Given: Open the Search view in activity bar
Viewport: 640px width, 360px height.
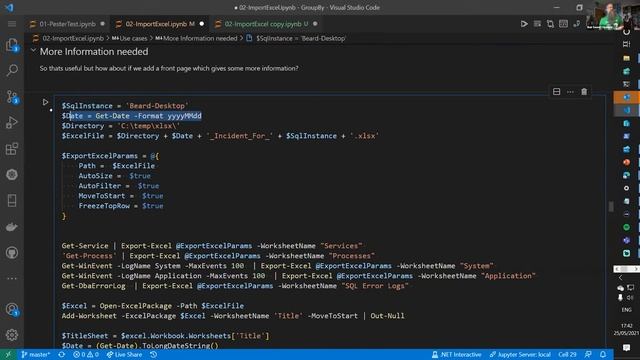Looking at the screenshot, I should (12, 70).
